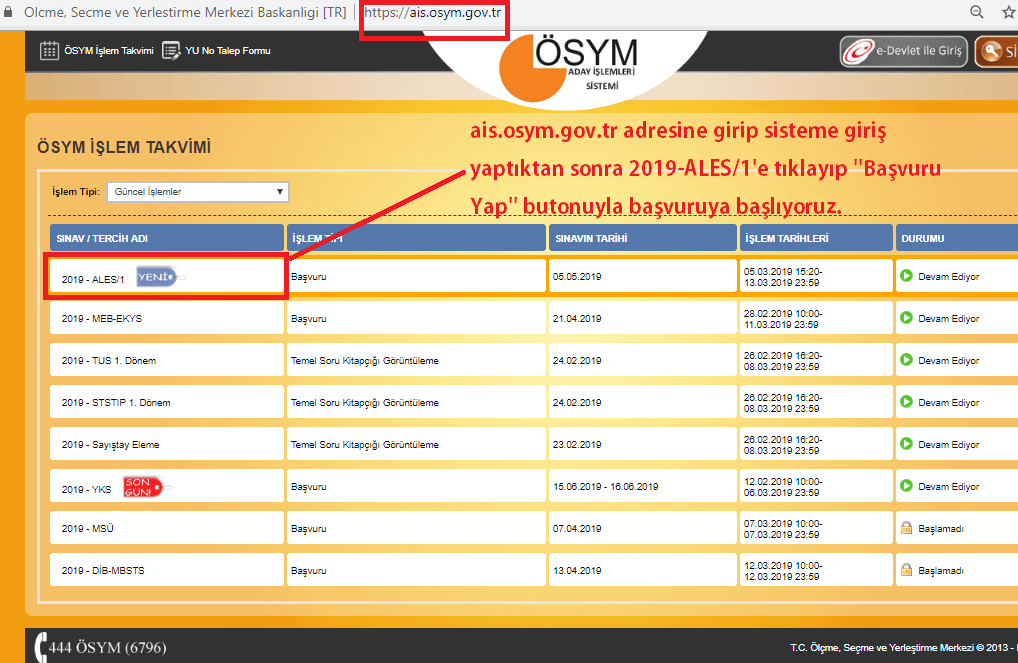Click the Başvuru cell of the ALES/1 row

pos(416,277)
